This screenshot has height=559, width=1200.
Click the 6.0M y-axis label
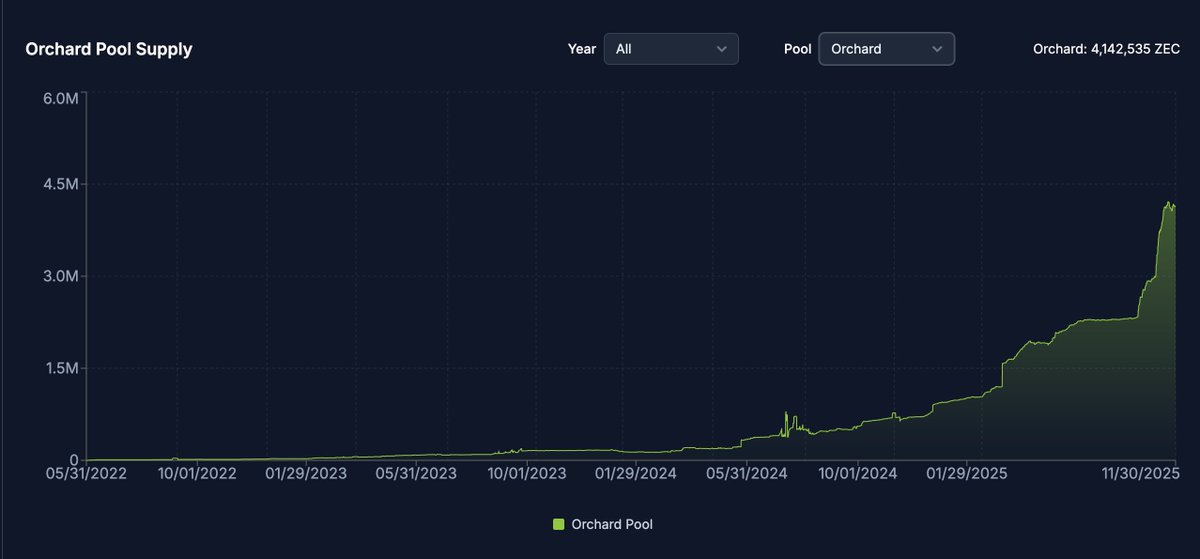62,98
